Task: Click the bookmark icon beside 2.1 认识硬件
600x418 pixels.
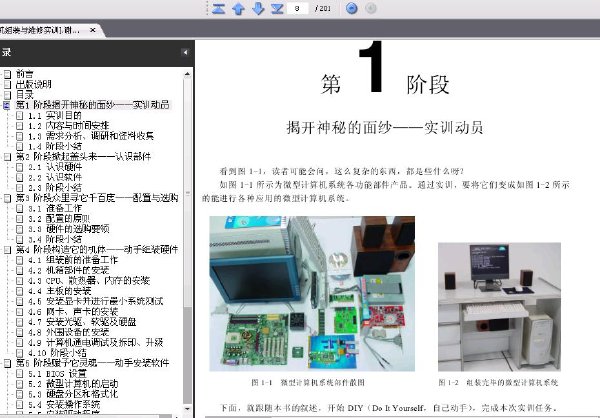Action: click(x=20, y=167)
